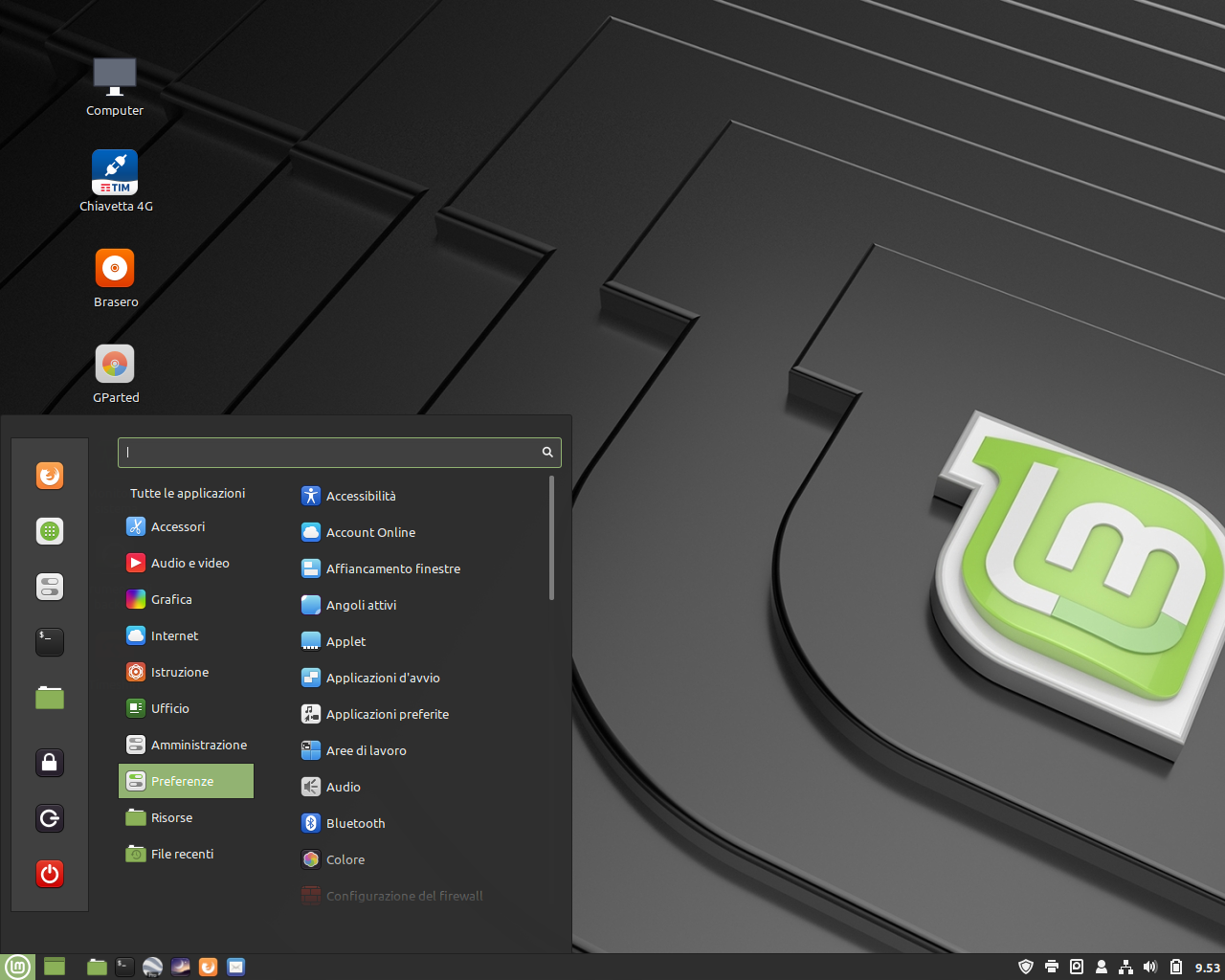Click the logout icon in the menu sidebar
This screenshot has width=1225, height=980.
(x=50, y=818)
